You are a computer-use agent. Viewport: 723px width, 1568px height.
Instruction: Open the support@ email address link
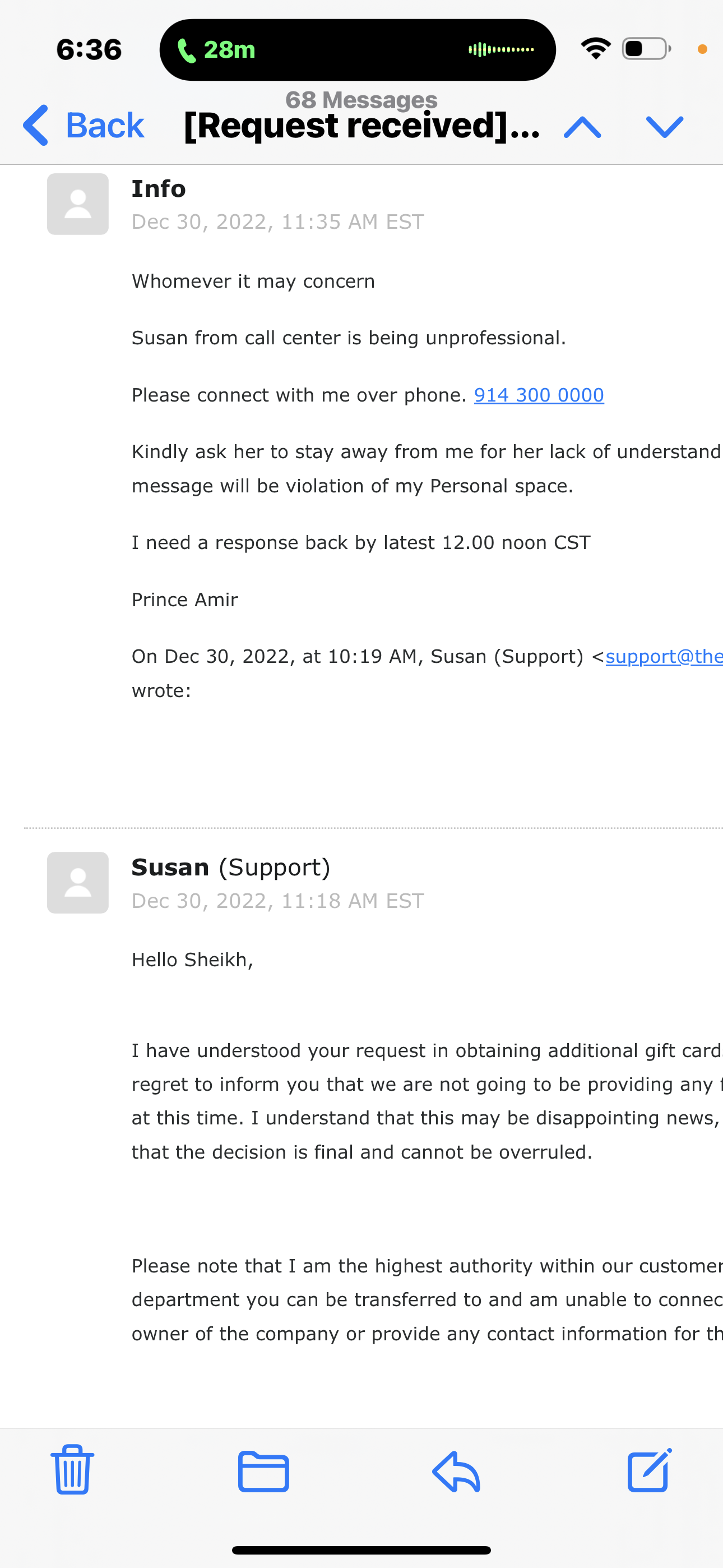click(x=664, y=656)
